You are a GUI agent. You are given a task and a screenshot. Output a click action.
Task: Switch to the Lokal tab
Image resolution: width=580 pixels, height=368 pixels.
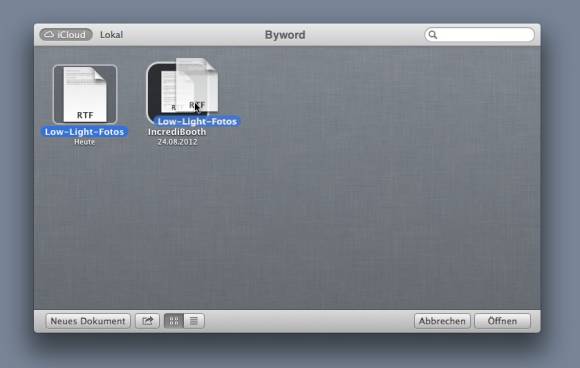pos(111,35)
